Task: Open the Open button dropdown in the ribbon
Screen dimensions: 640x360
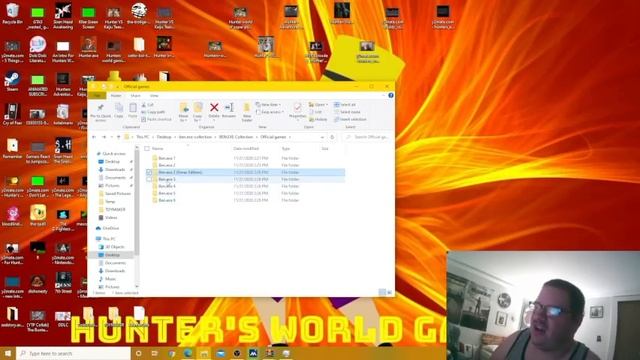Action: pos(318,105)
